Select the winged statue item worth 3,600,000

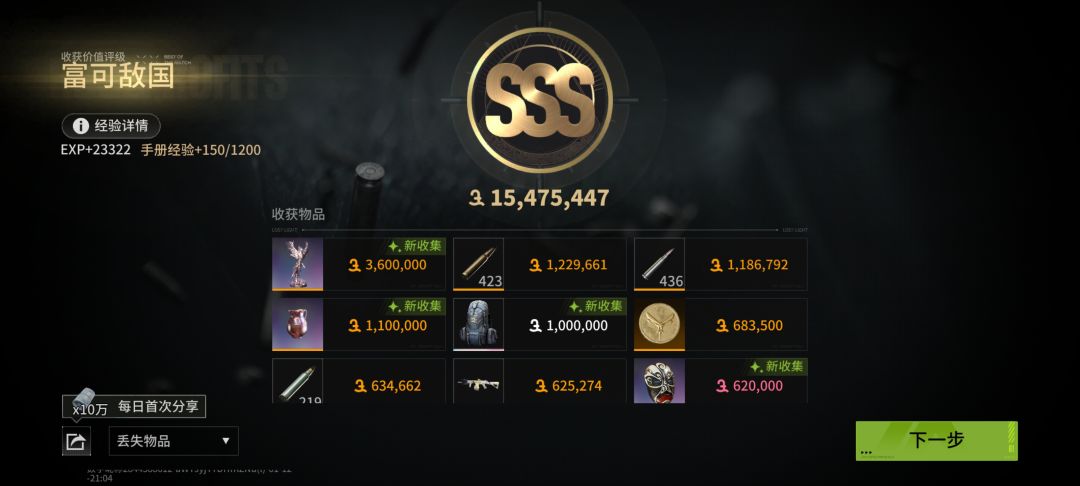tap(298, 264)
